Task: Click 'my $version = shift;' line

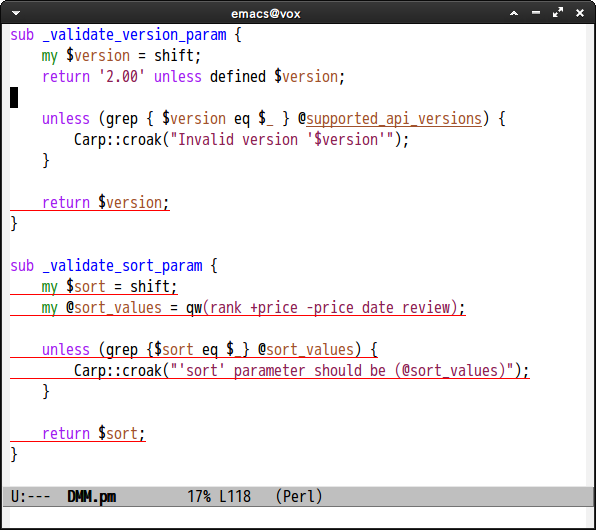Action: [121, 56]
